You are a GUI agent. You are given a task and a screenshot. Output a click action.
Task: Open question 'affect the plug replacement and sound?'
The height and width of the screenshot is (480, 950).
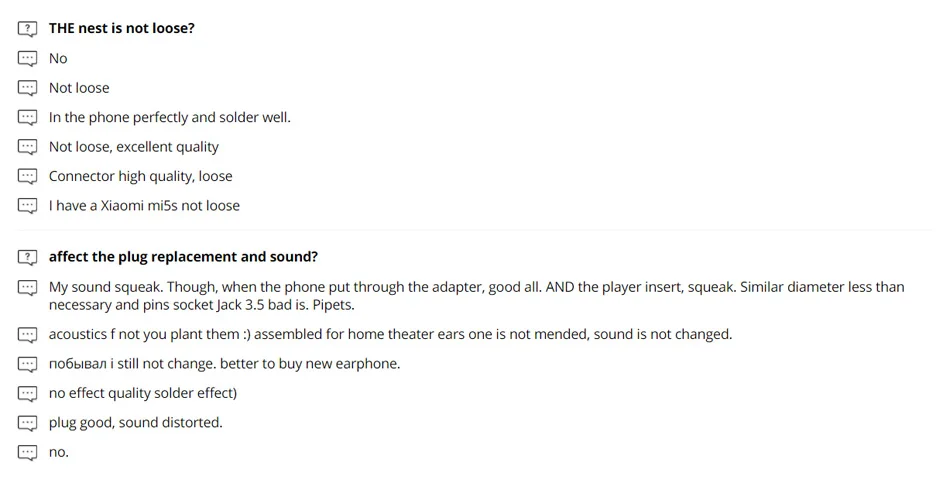click(183, 258)
